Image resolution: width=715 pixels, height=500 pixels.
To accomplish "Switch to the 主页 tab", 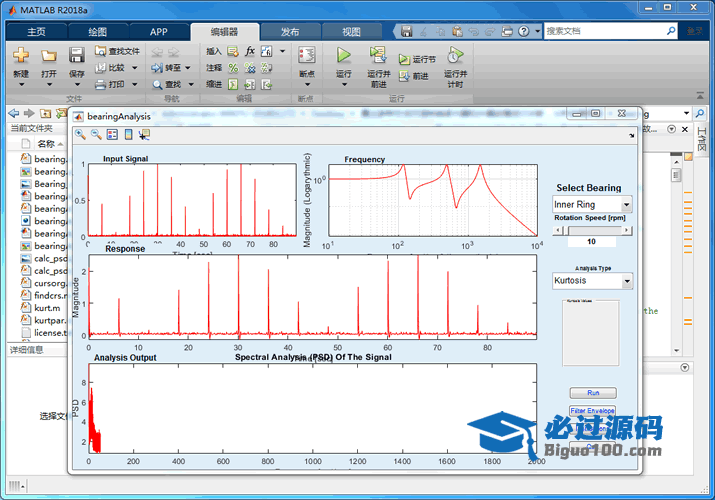I will [36, 32].
